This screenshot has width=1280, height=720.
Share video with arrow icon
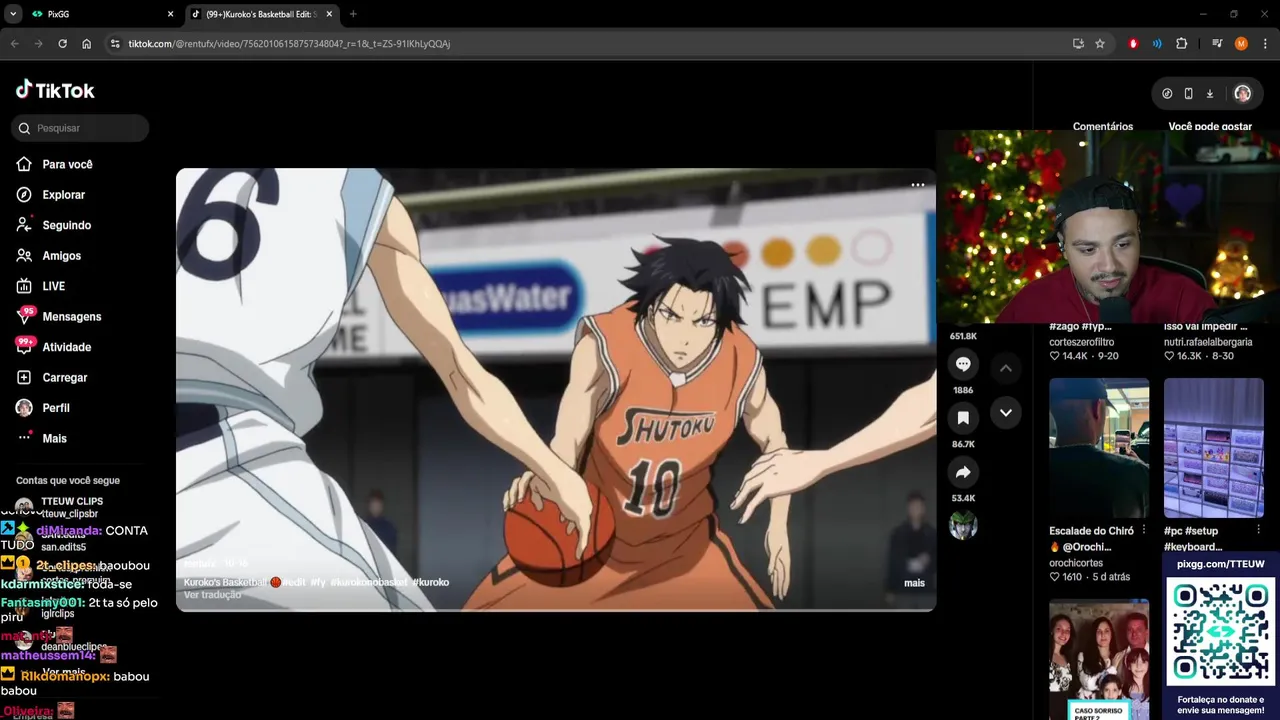point(963,472)
